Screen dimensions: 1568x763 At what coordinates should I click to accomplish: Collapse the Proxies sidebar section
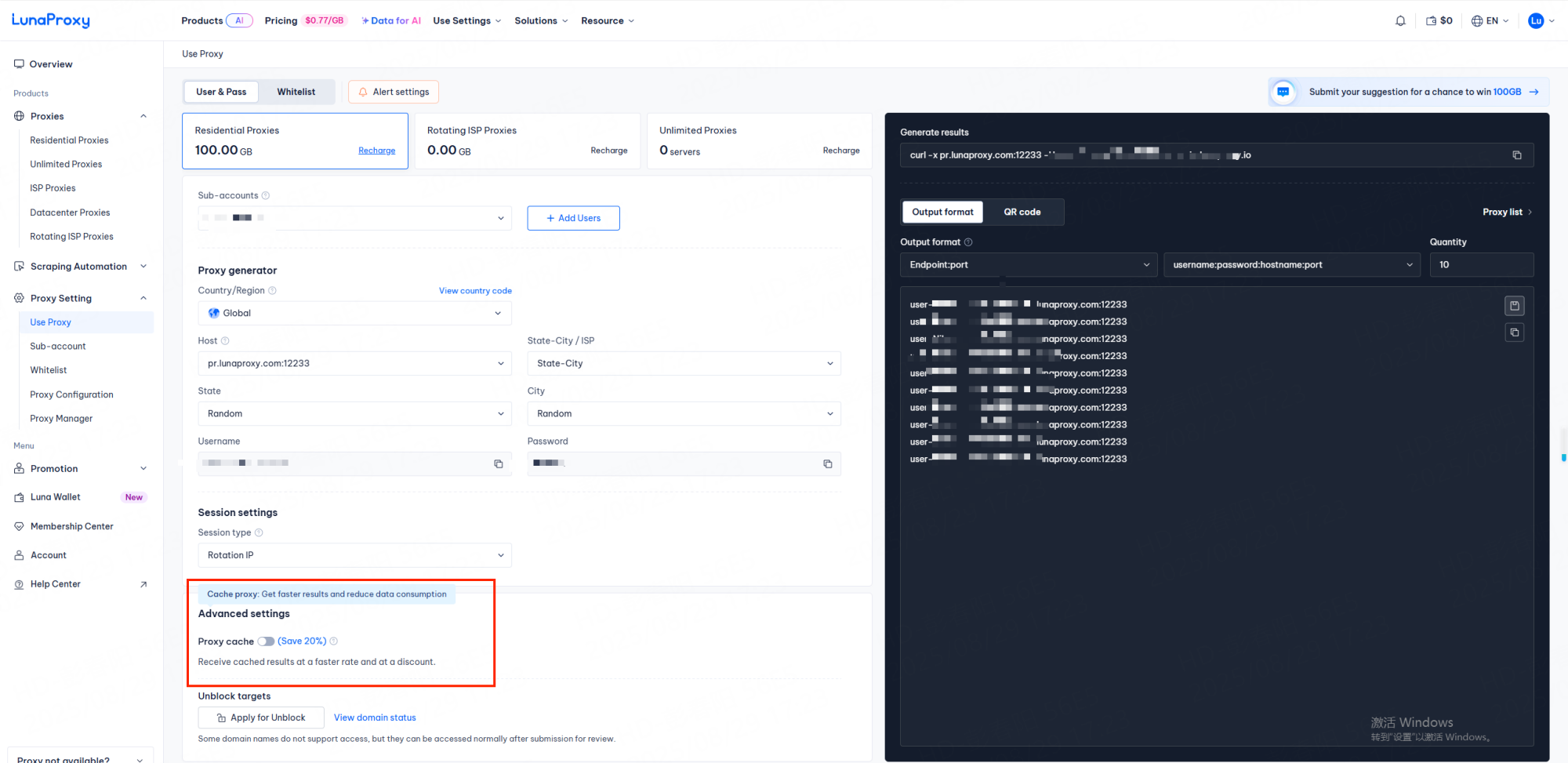point(143,116)
